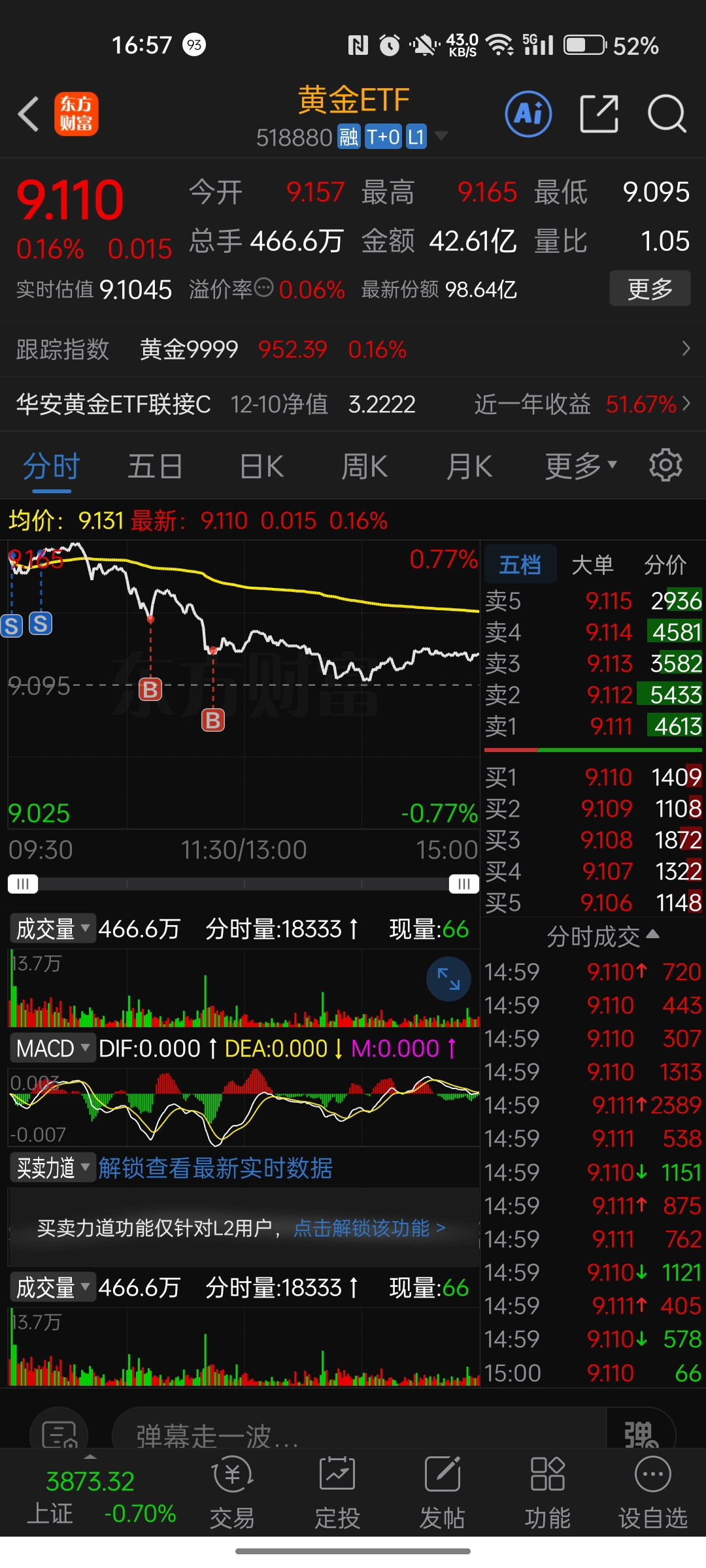The width and height of the screenshot is (706, 1568).
Task: Open the 交易 trade icon
Action: 233,1494
